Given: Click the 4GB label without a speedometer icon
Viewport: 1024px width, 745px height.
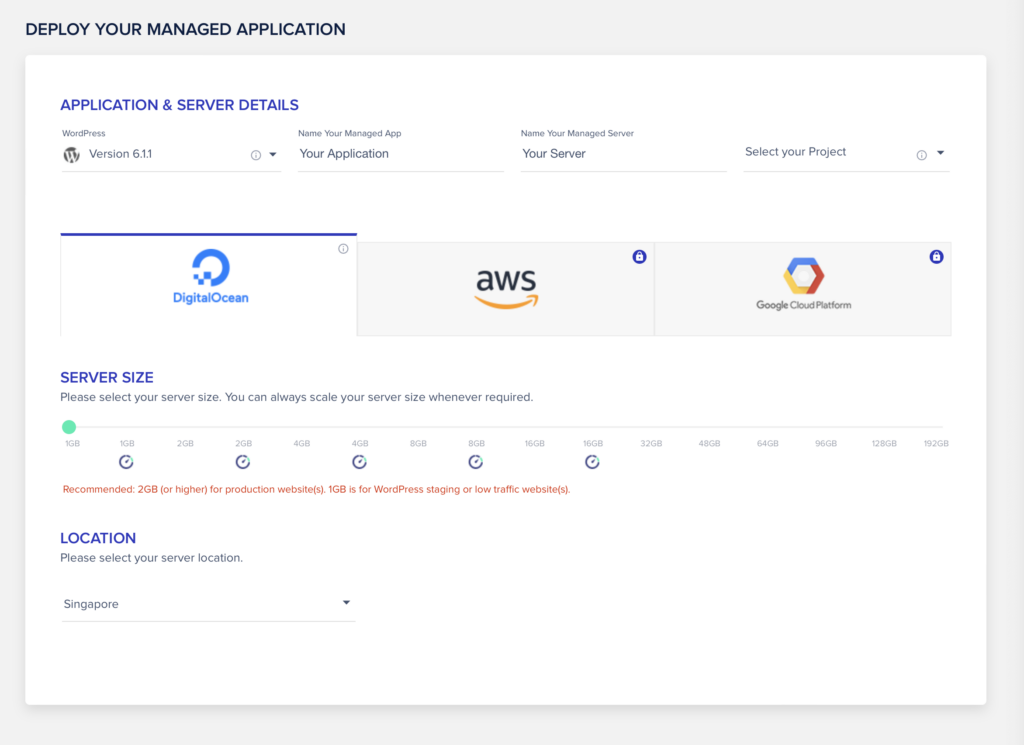Looking at the screenshot, I should click(x=302, y=443).
